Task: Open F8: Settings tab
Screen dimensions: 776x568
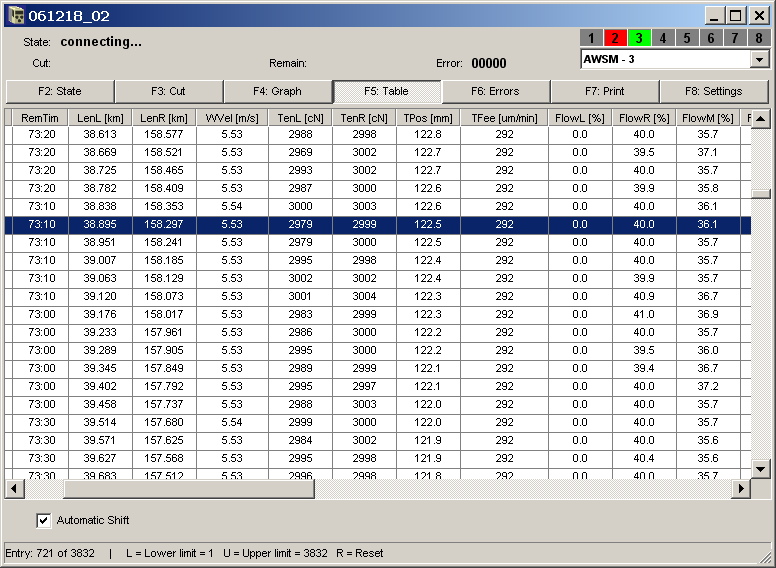Action: tap(713, 91)
